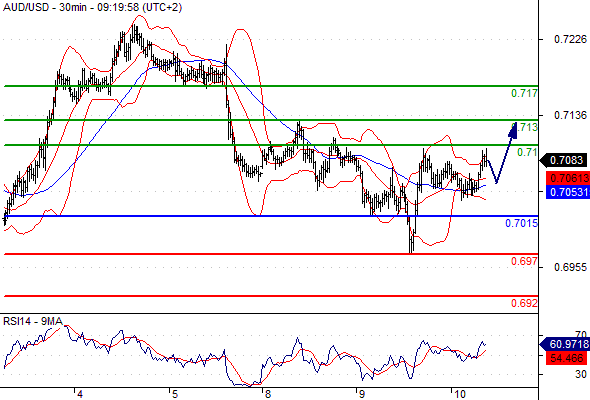Click the current price tag 0.7083
This screenshot has height=400, width=590.
tap(564, 160)
